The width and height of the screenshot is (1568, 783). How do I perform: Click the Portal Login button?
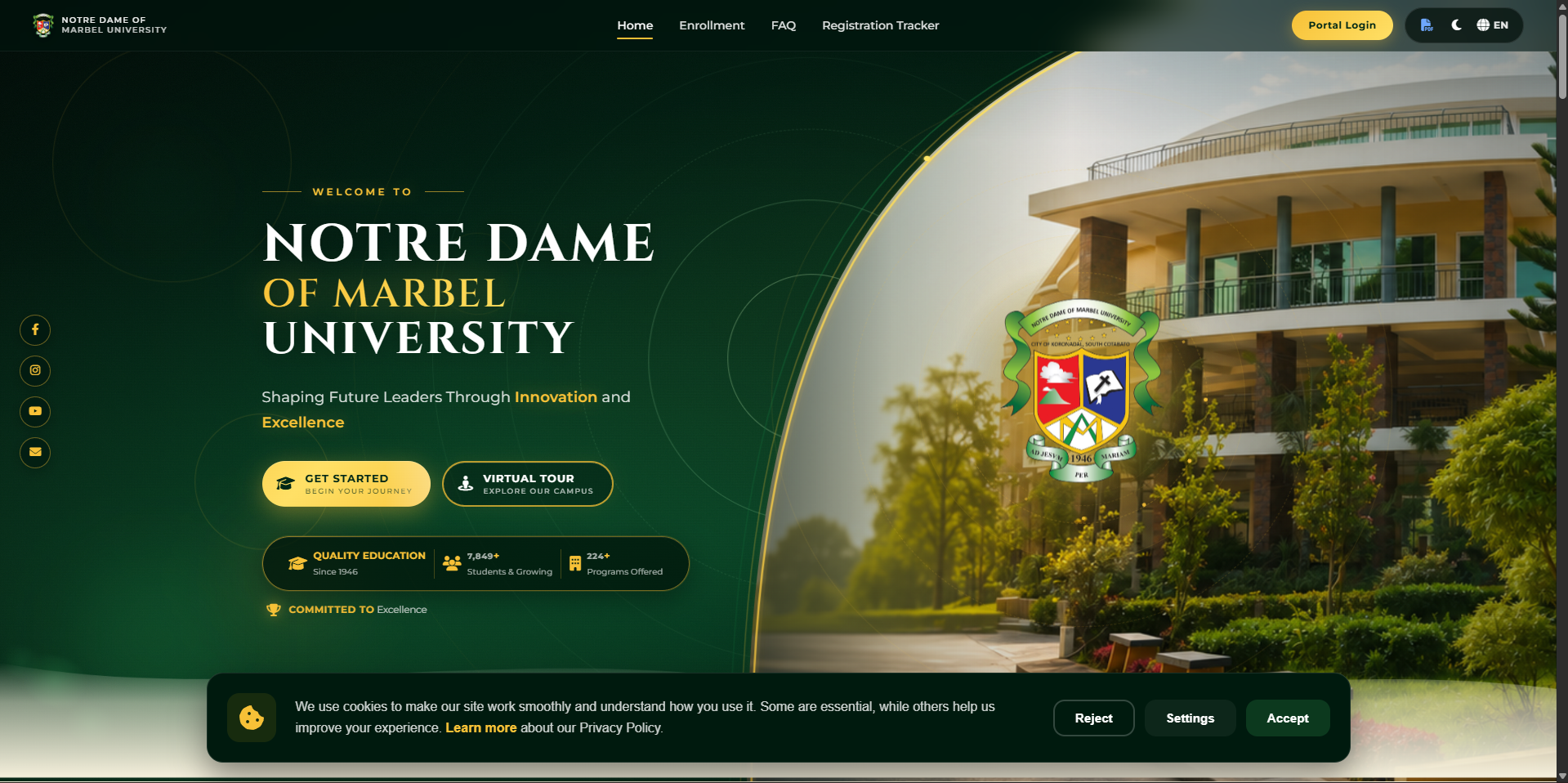click(1342, 25)
